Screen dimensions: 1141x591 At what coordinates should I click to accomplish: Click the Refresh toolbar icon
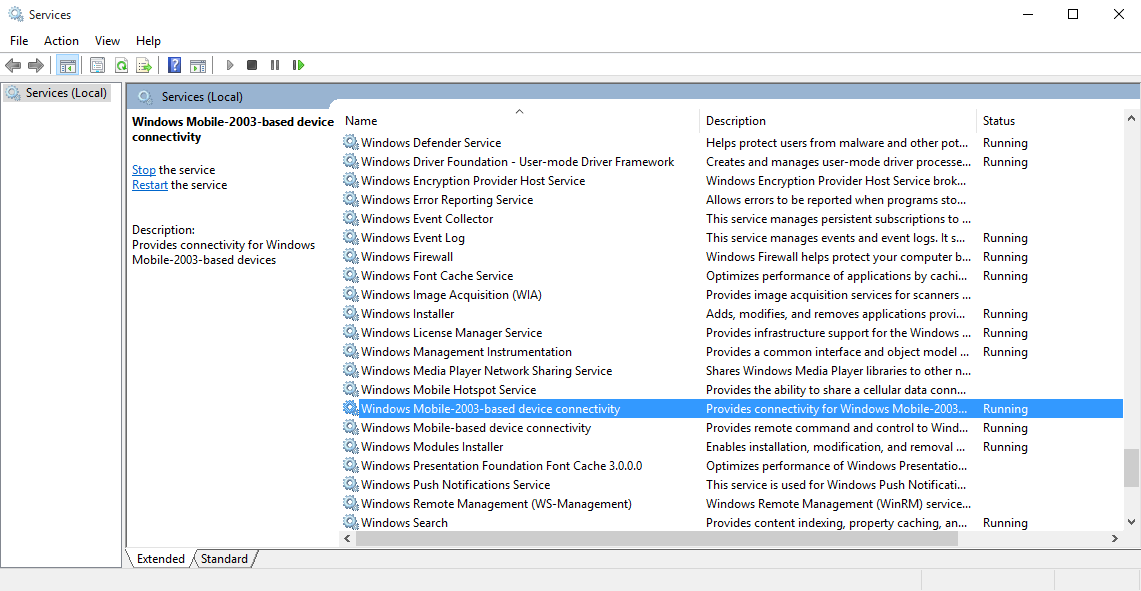(x=121, y=66)
